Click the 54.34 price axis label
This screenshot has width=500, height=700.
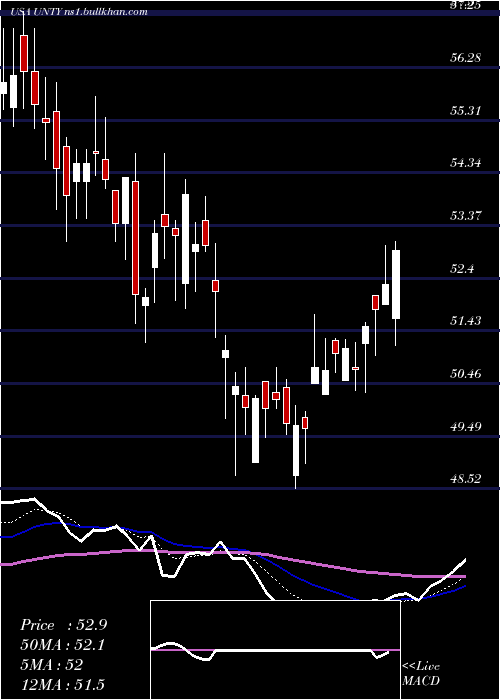click(x=465, y=163)
